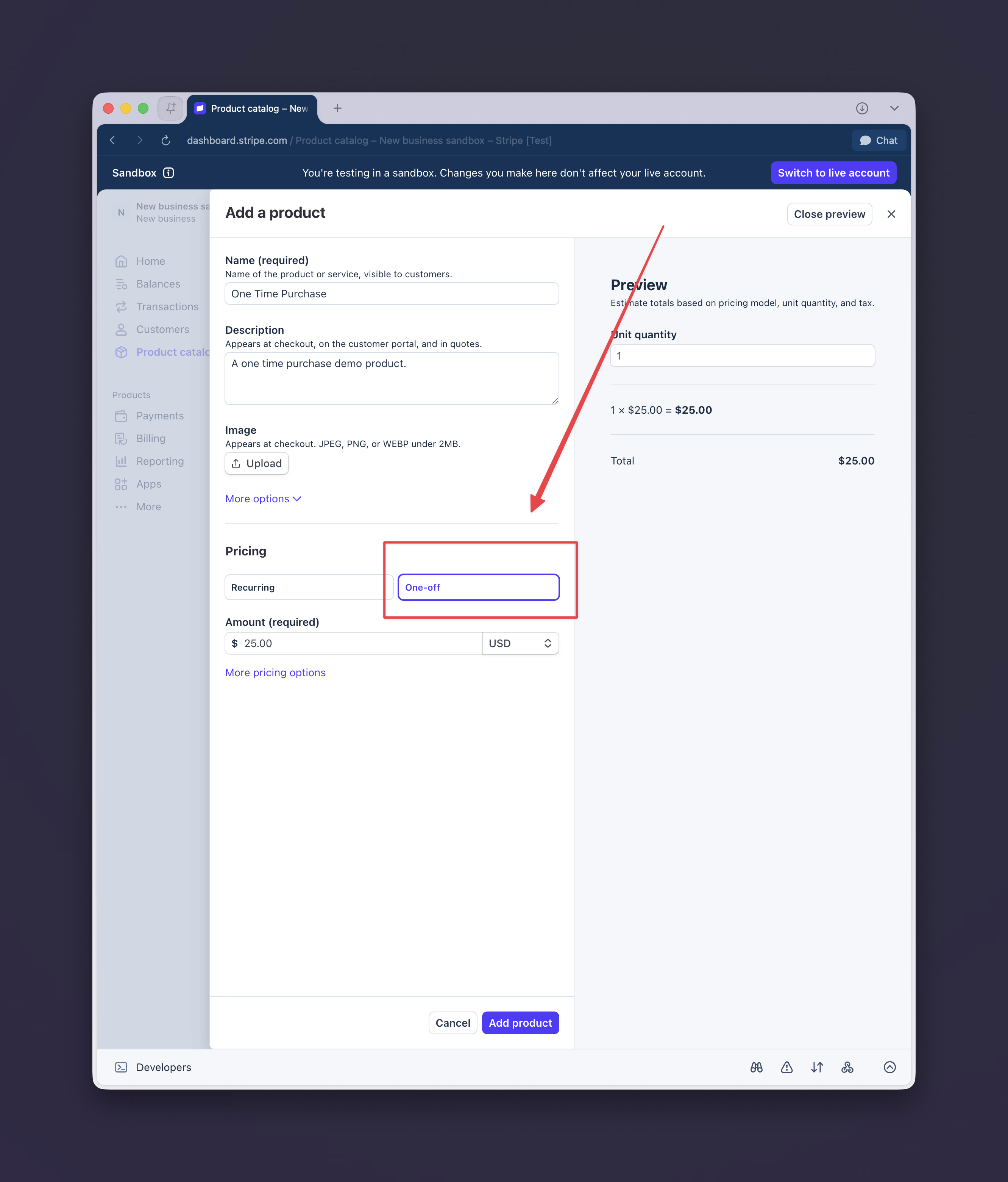1008x1182 pixels.
Task: Select the One-off pricing option
Action: [478, 588]
